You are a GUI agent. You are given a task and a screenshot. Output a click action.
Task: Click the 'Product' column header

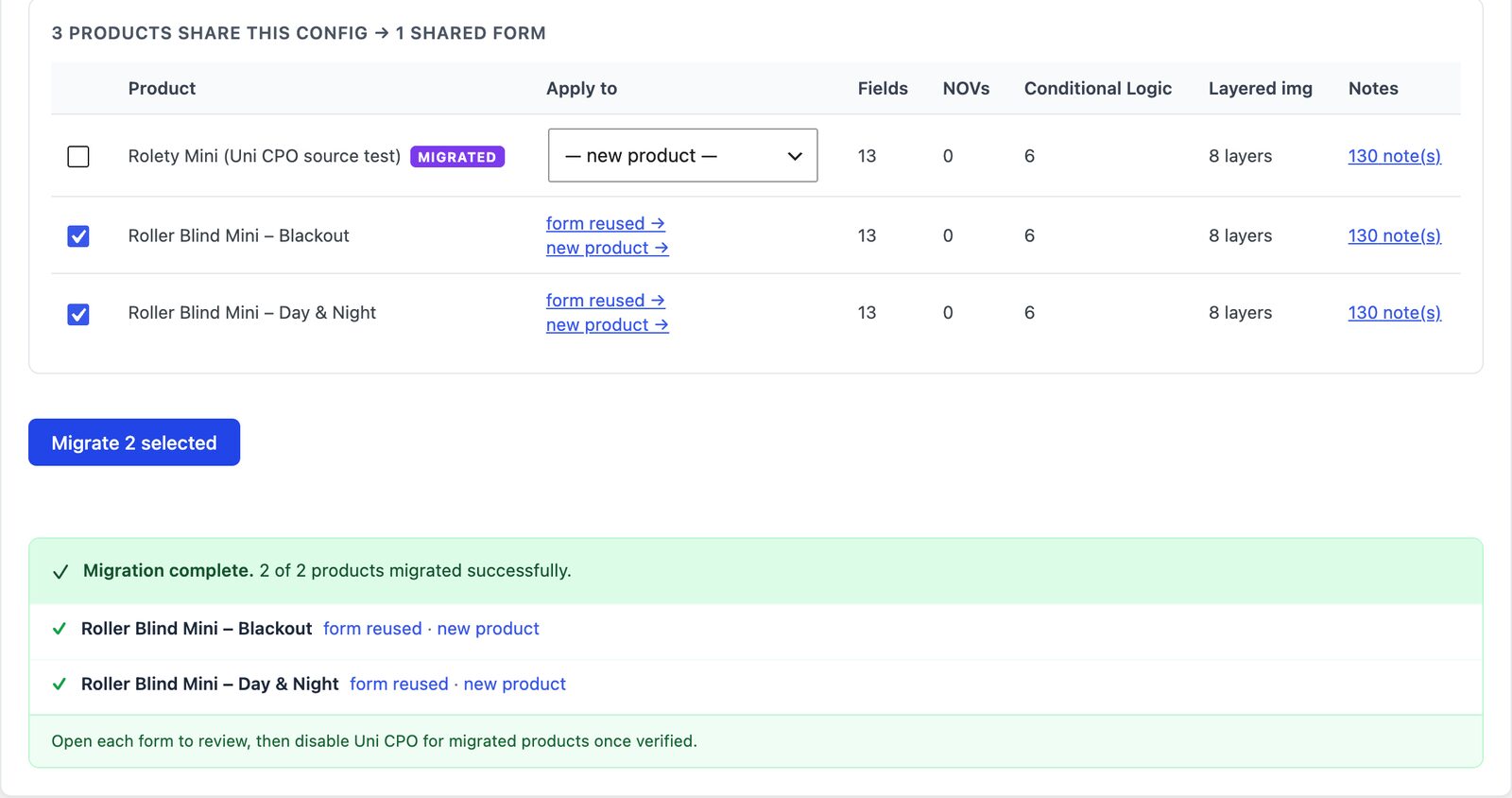coord(162,88)
